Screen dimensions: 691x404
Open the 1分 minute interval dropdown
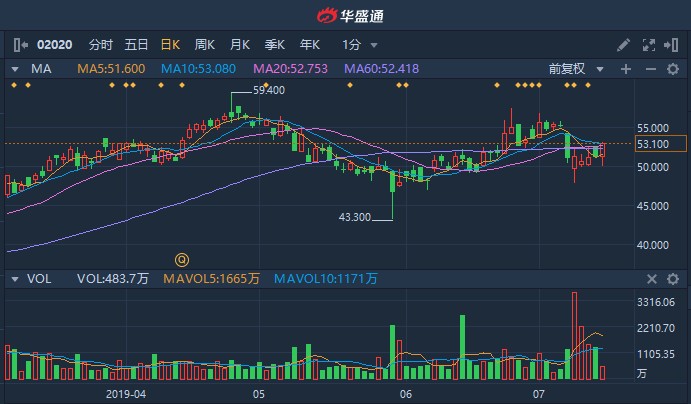coord(360,45)
